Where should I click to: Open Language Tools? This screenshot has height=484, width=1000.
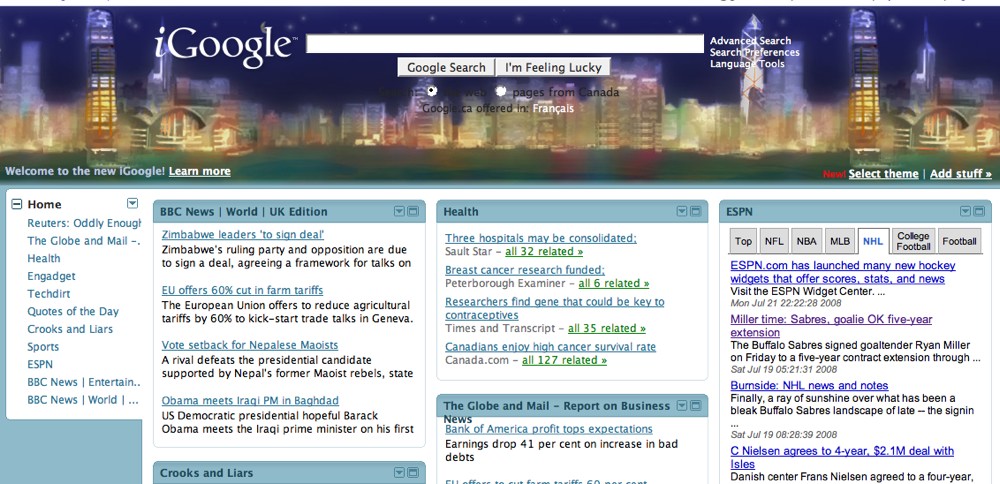747,64
